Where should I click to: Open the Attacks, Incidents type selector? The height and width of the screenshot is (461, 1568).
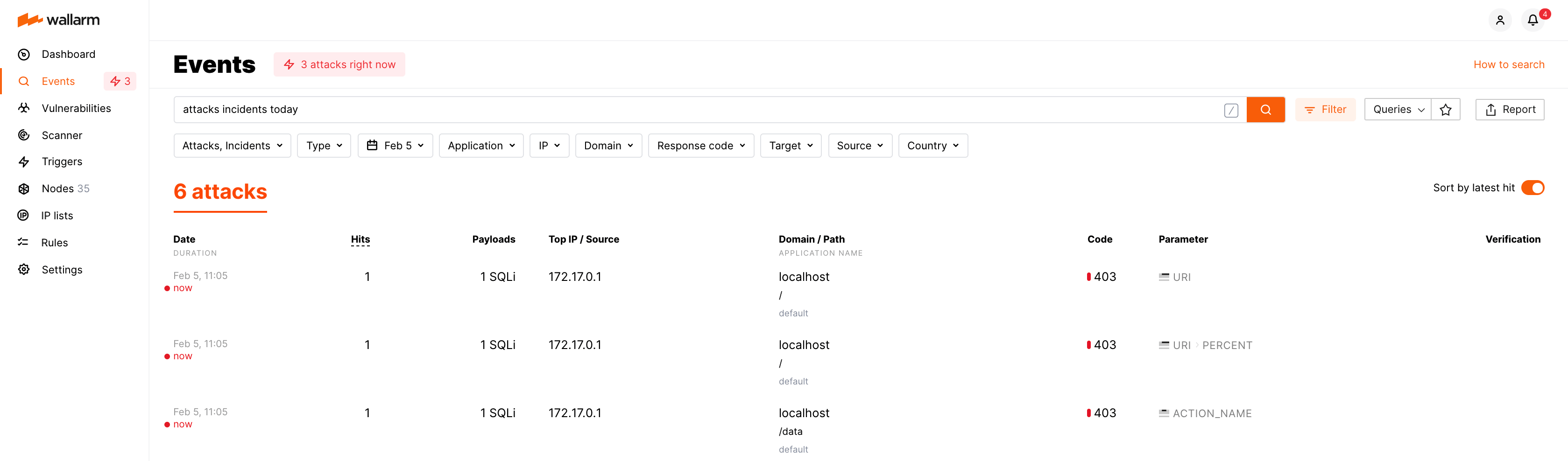coord(232,146)
